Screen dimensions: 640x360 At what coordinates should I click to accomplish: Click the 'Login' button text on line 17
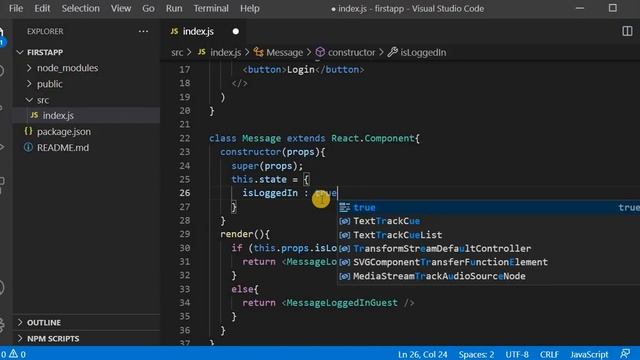click(x=300, y=70)
